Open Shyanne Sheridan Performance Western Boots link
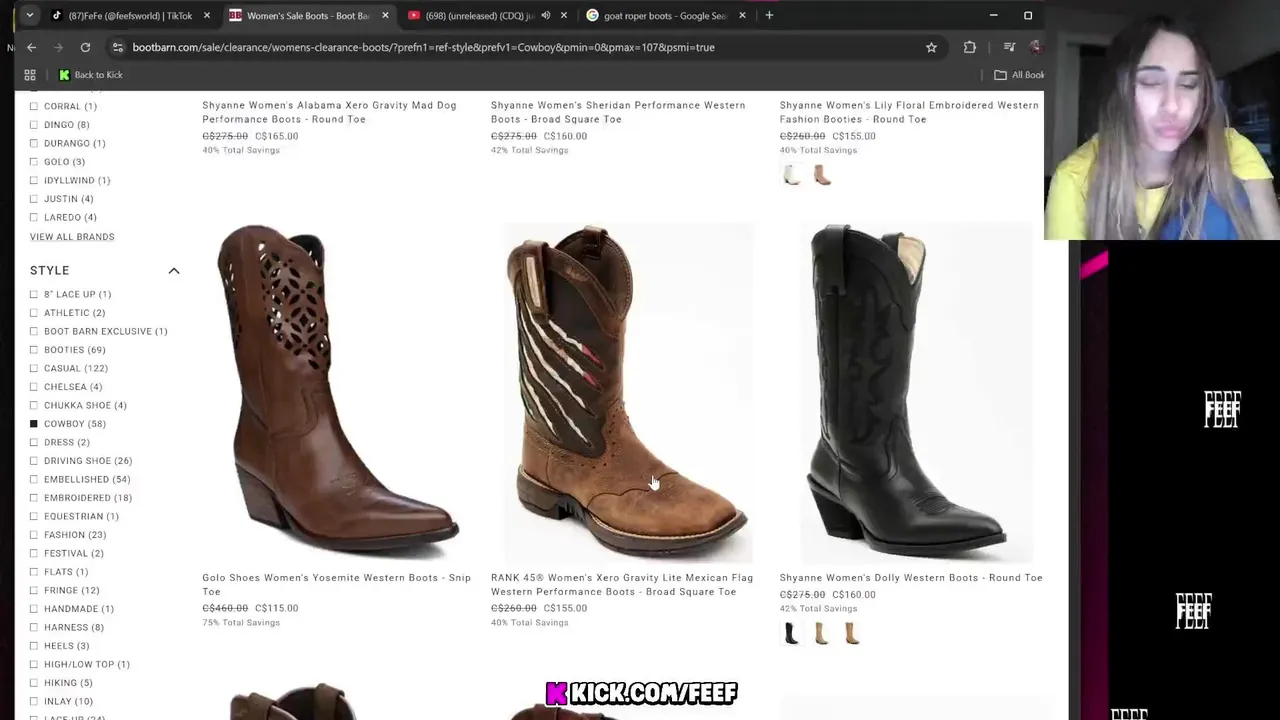The width and height of the screenshot is (1280, 720). click(618, 112)
